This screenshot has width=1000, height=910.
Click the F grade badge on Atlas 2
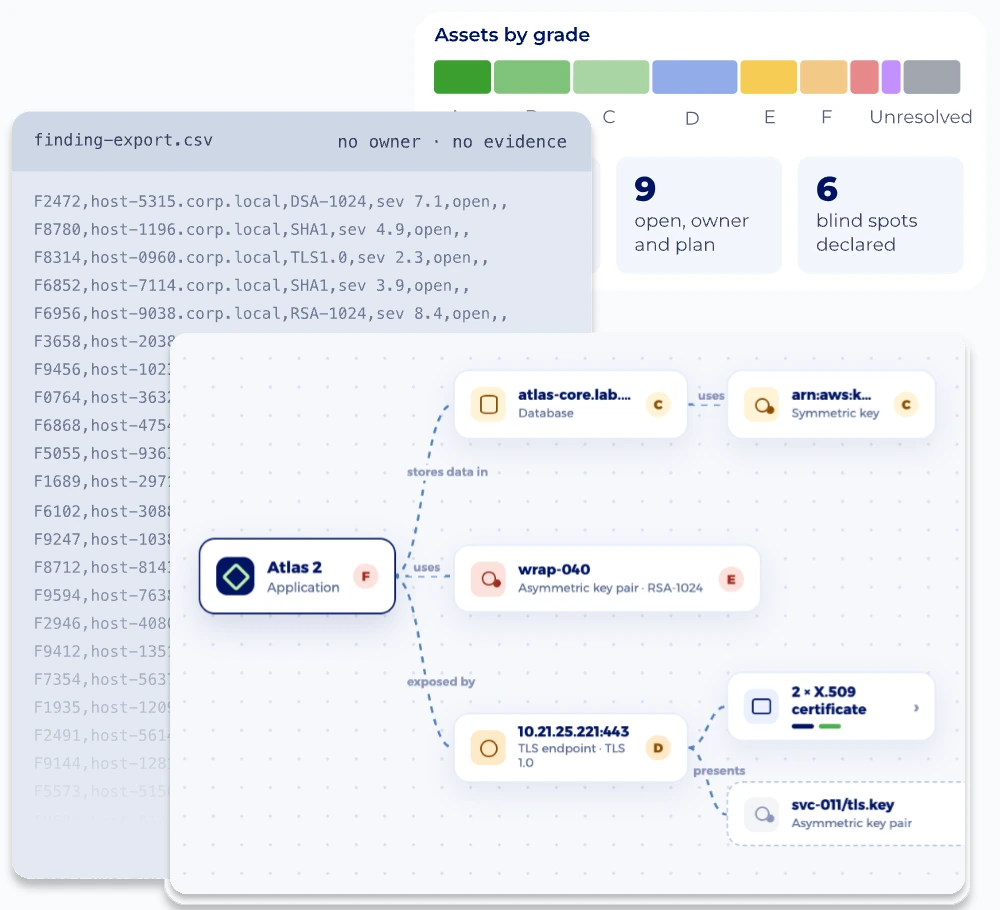point(365,576)
